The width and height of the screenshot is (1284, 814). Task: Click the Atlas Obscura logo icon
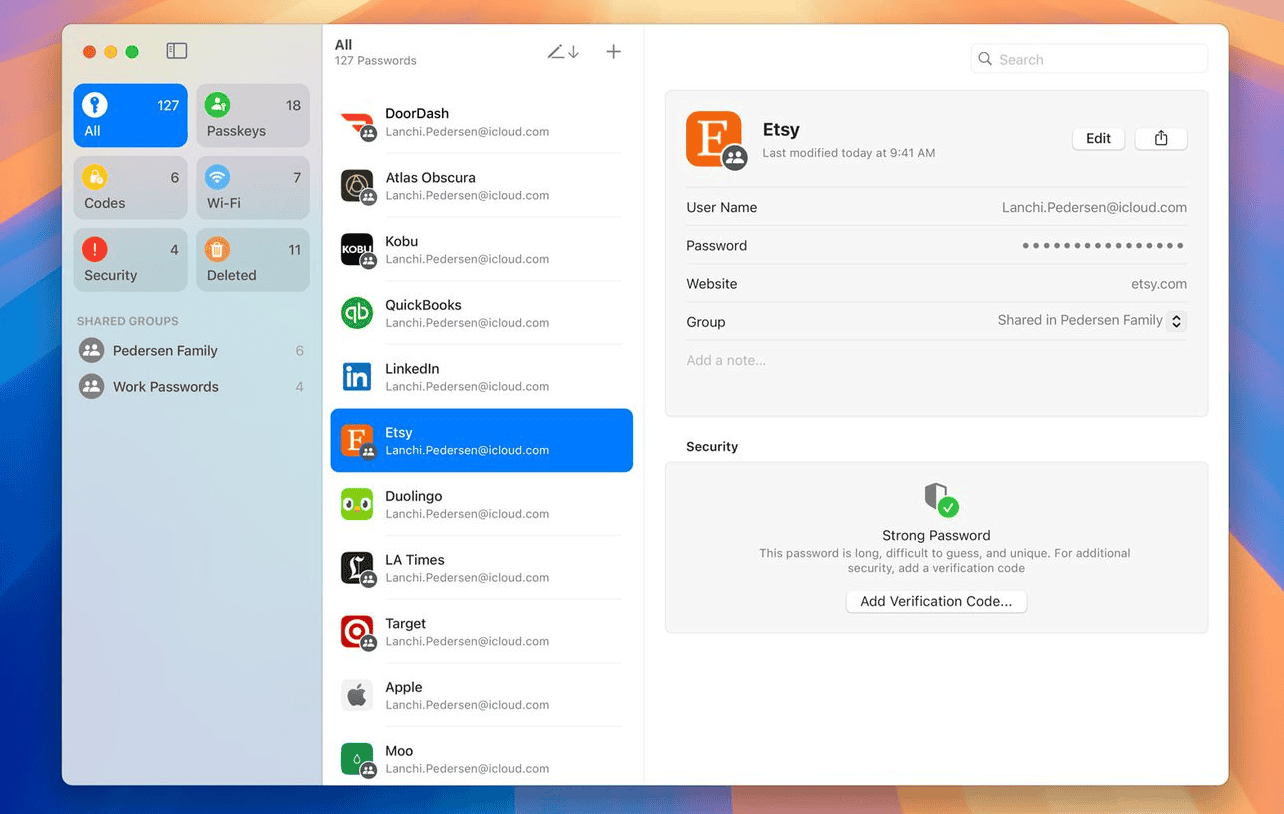[x=357, y=186]
